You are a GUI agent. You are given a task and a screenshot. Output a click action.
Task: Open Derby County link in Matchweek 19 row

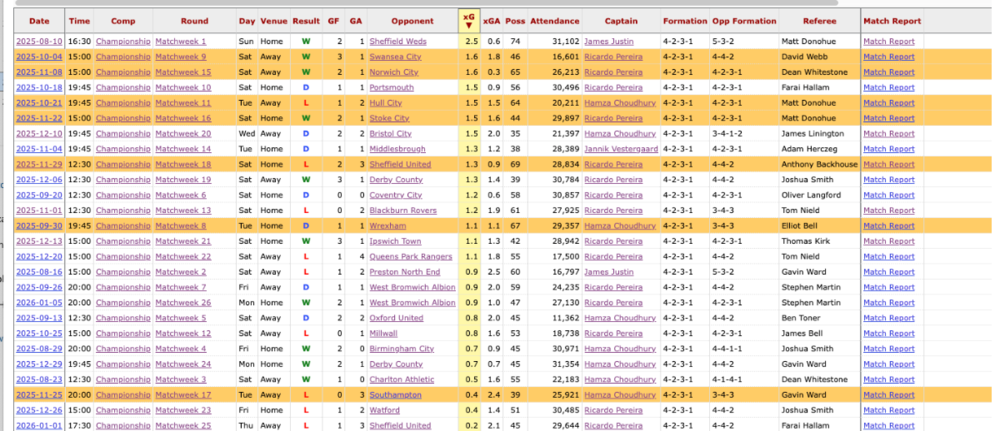(x=396, y=180)
